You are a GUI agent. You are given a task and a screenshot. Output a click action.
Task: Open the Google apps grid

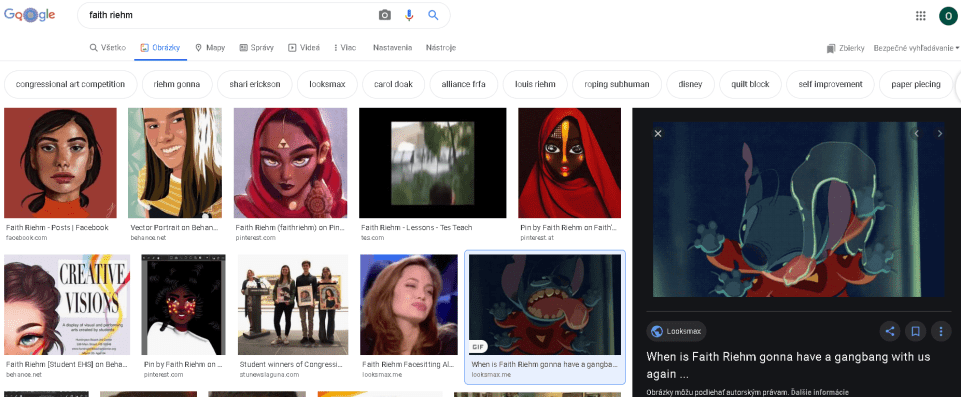point(921,16)
